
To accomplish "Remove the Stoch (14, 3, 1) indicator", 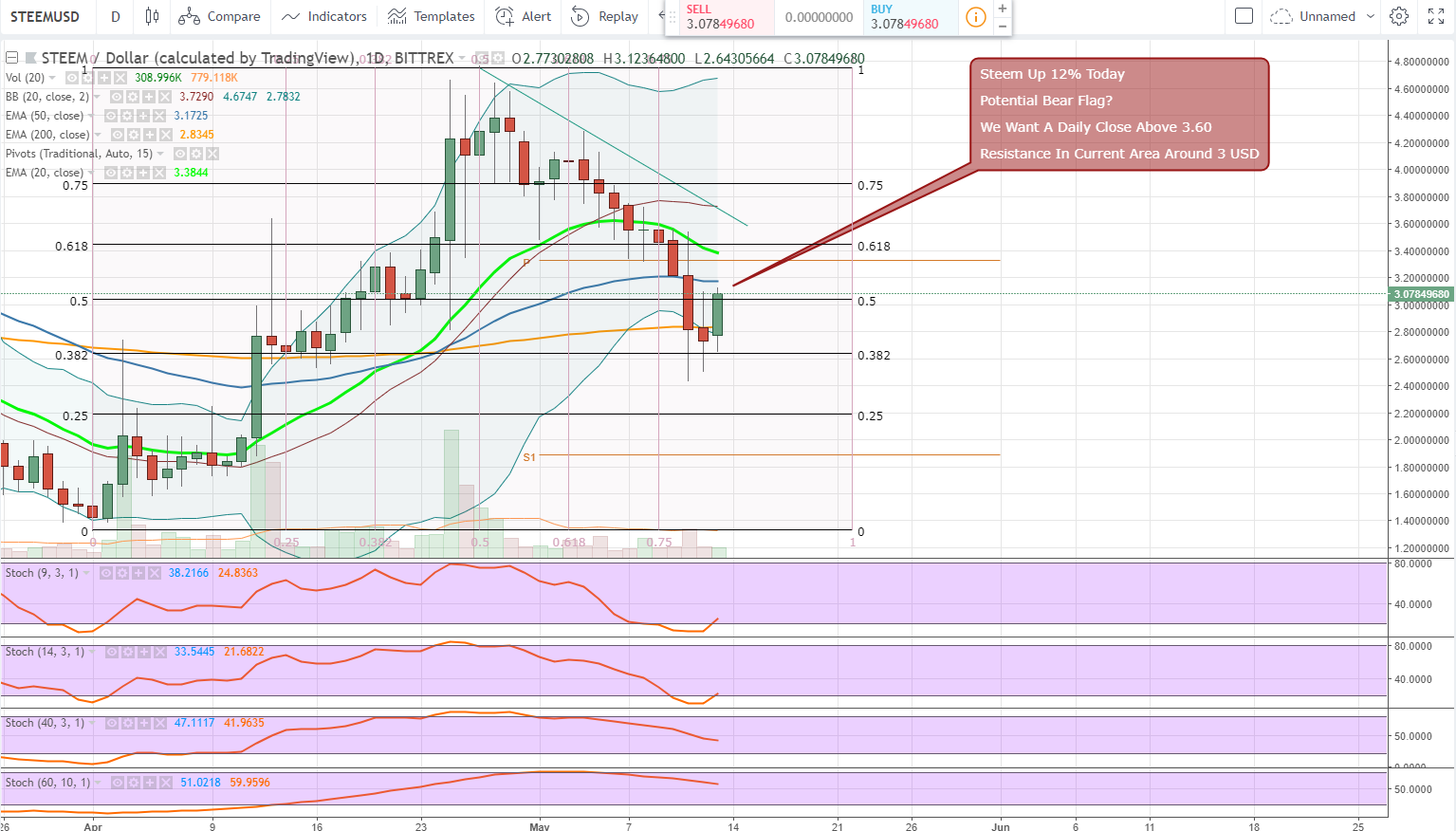I will [160, 653].
